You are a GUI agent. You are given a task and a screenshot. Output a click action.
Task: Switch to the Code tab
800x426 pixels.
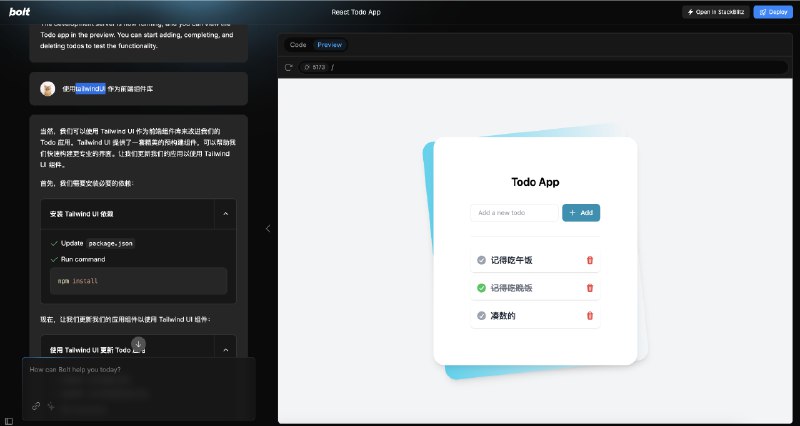[298, 45]
